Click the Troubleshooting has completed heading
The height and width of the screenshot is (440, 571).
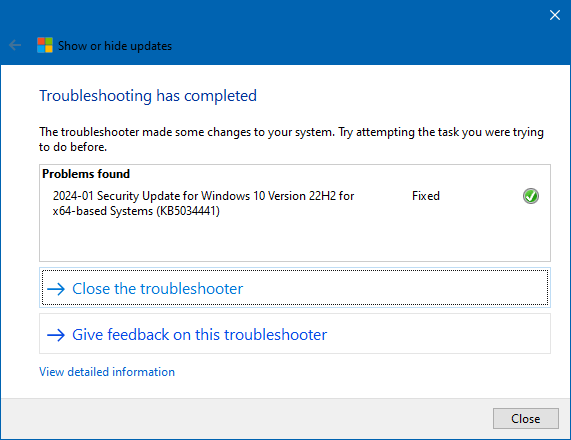tap(148, 96)
